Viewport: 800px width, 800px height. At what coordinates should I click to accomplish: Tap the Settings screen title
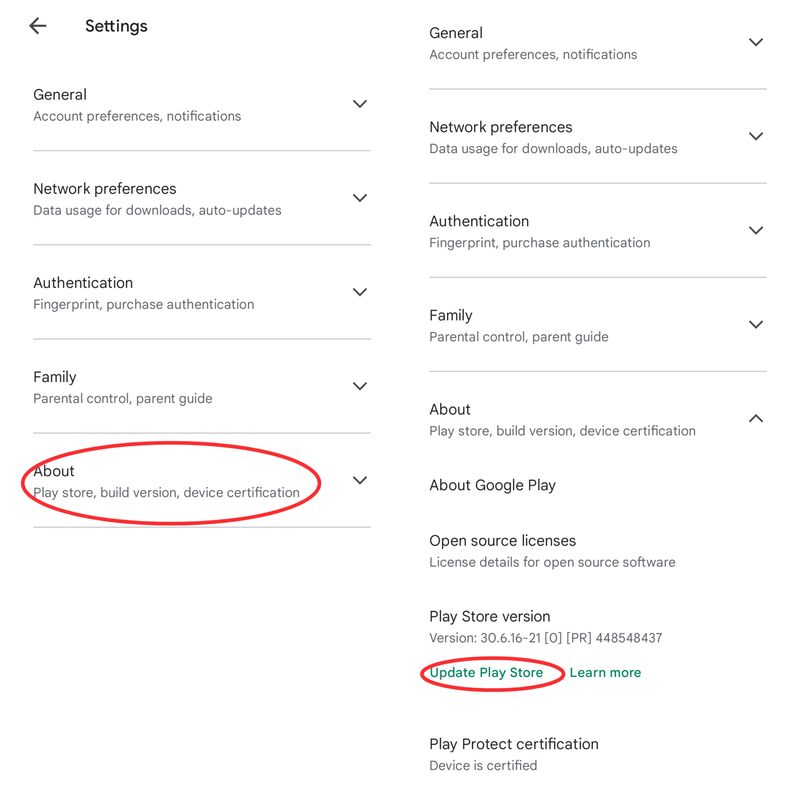[x=116, y=26]
